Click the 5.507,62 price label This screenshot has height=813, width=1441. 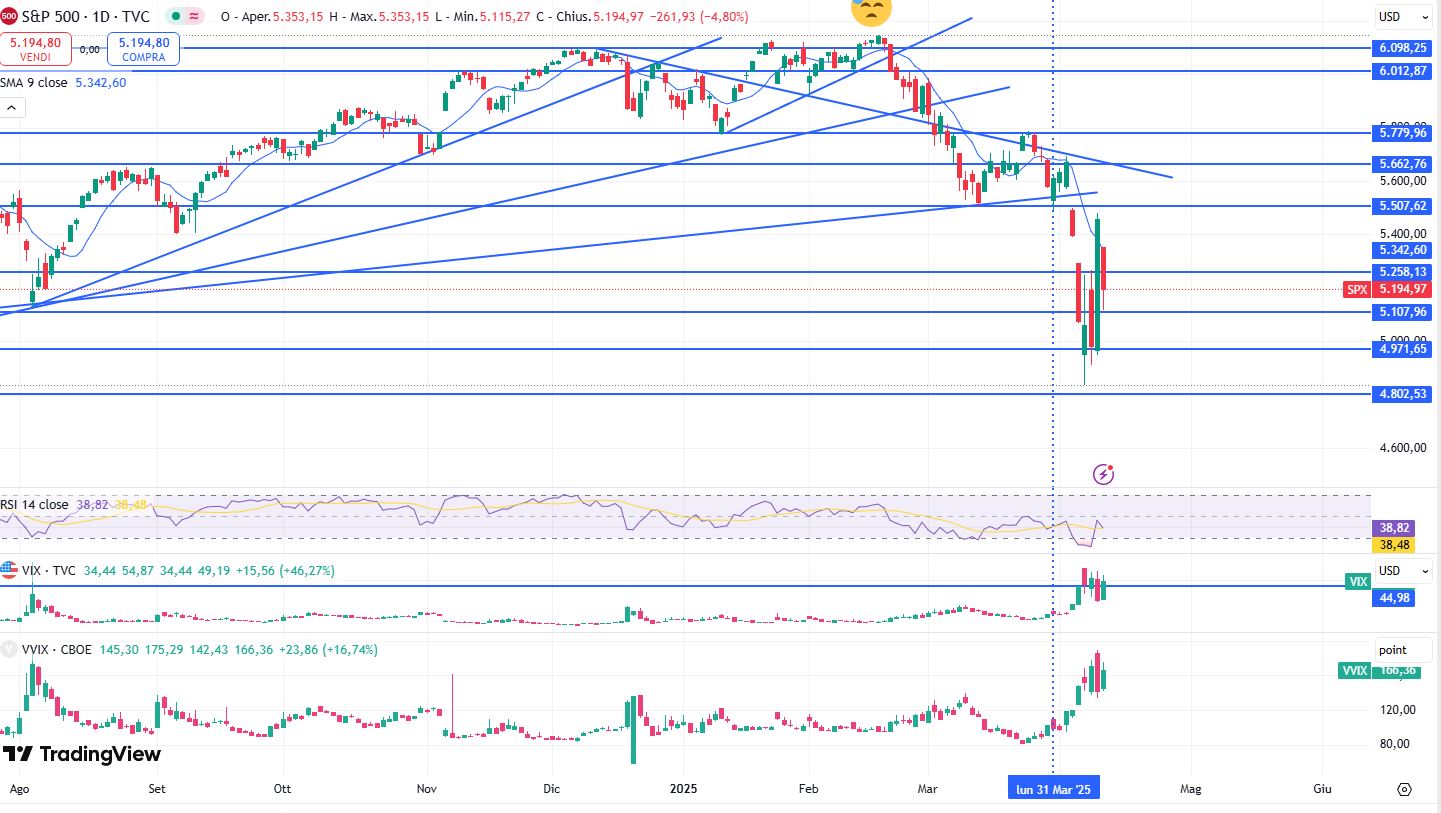pos(1403,206)
